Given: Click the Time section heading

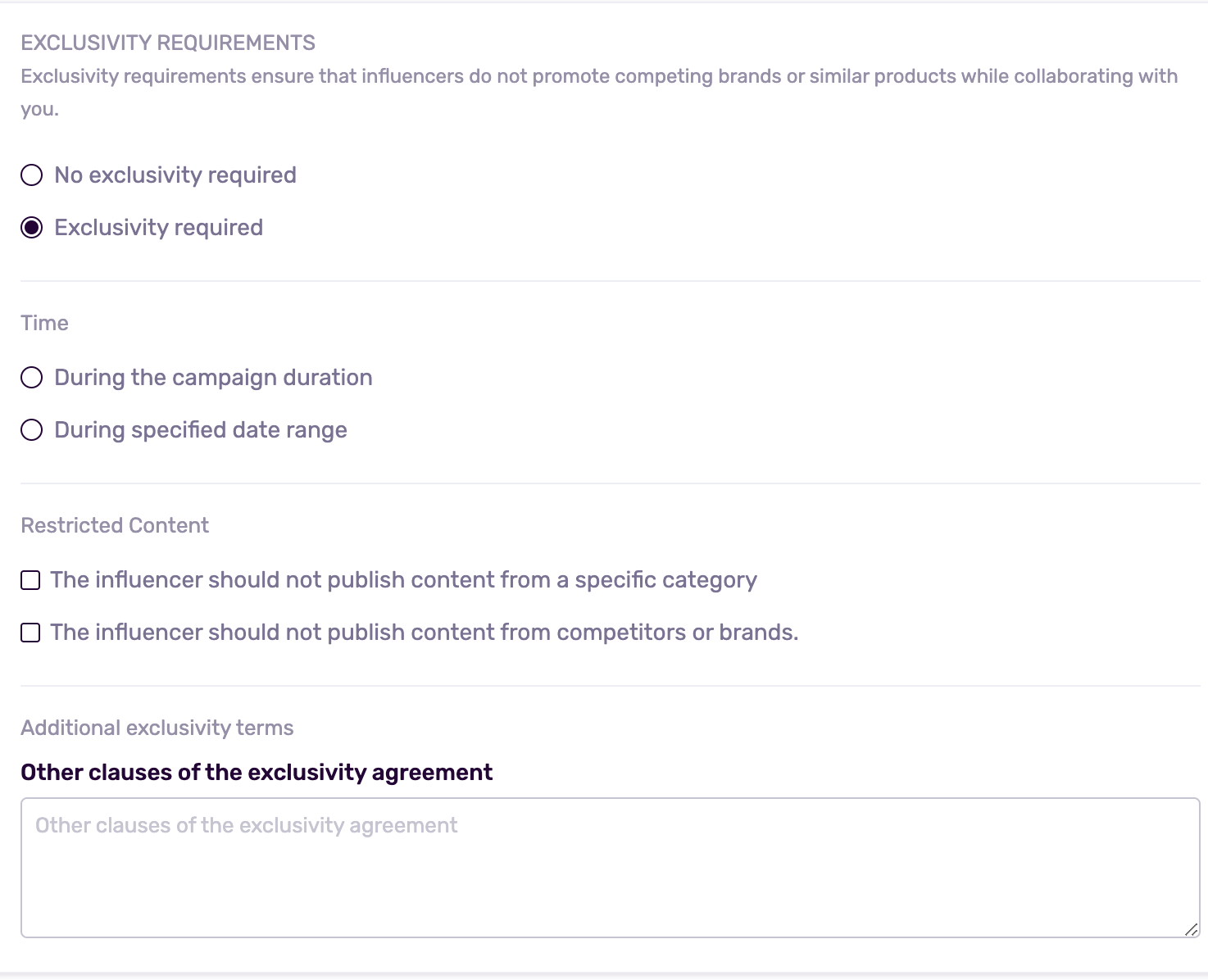Looking at the screenshot, I should coord(44,323).
